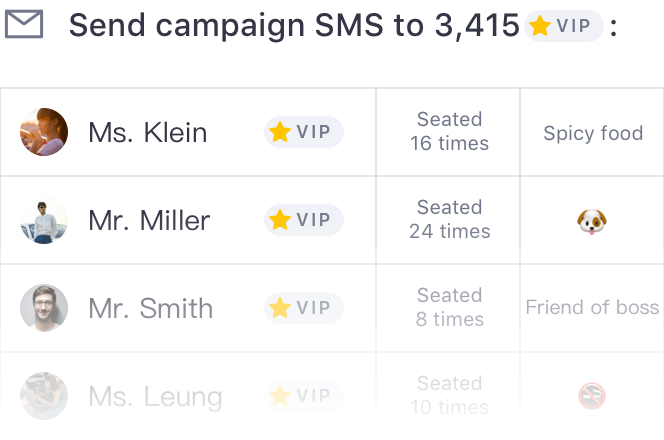Click the dog emoji in Mr. Miller's row

592,221
